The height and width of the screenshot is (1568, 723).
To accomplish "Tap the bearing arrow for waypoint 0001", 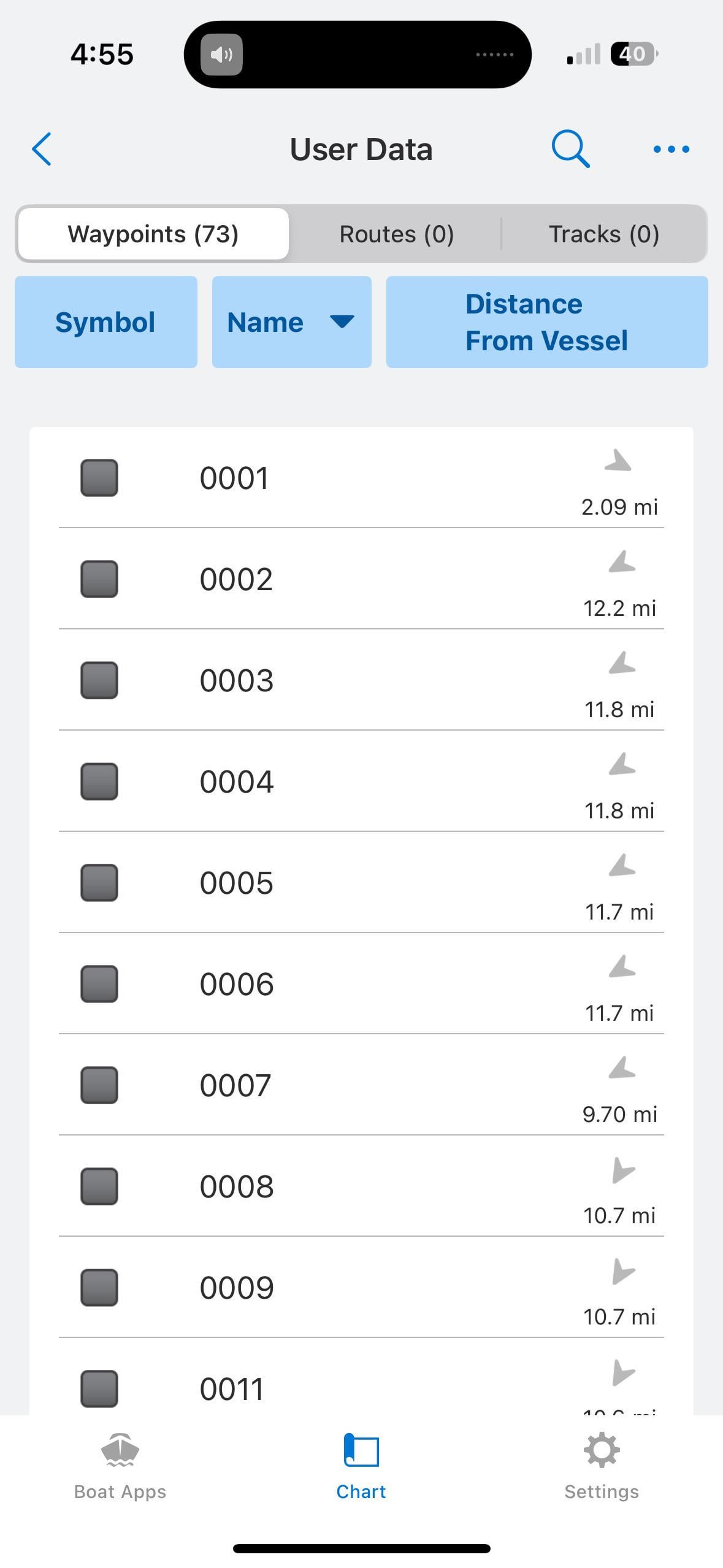I will pyautogui.click(x=618, y=461).
